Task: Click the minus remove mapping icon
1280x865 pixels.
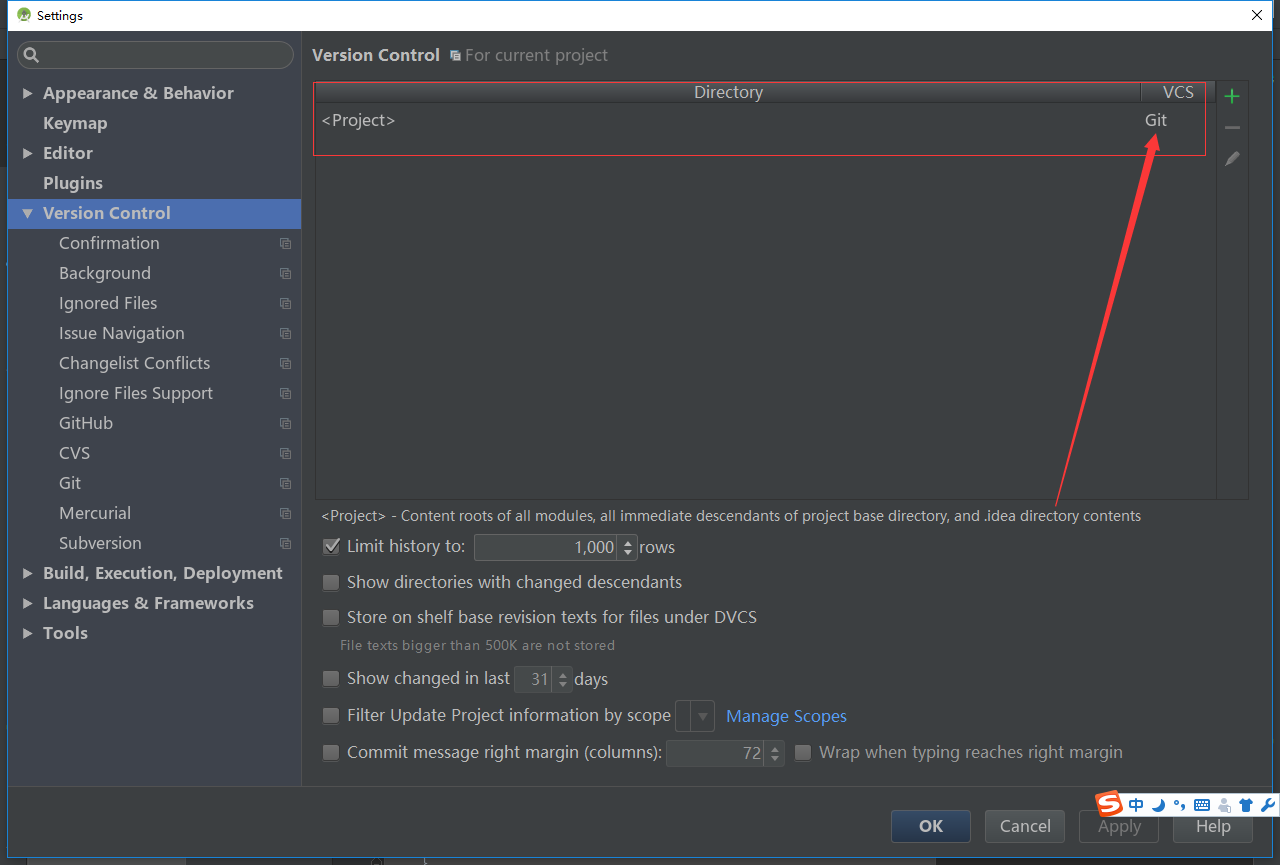Action: tap(1232, 127)
